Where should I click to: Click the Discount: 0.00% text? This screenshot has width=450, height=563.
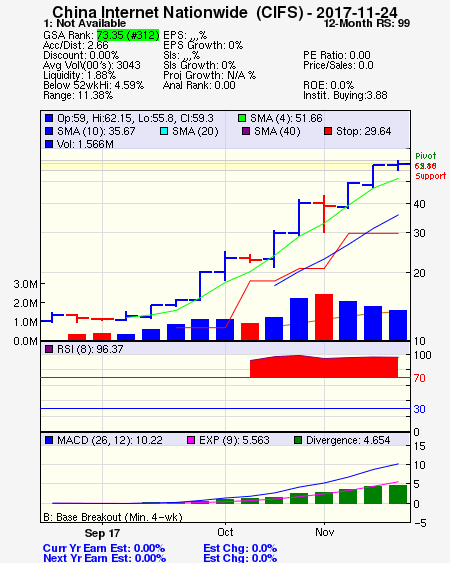coord(81,55)
